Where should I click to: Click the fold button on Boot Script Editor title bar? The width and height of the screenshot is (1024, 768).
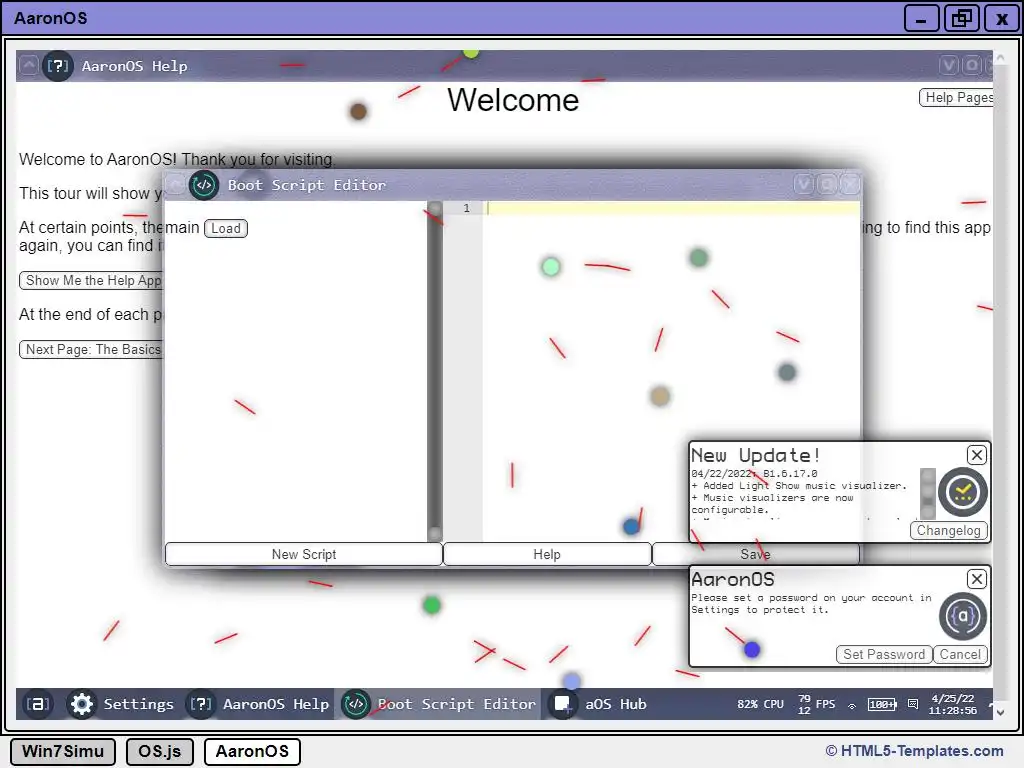[x=175, y=185]
